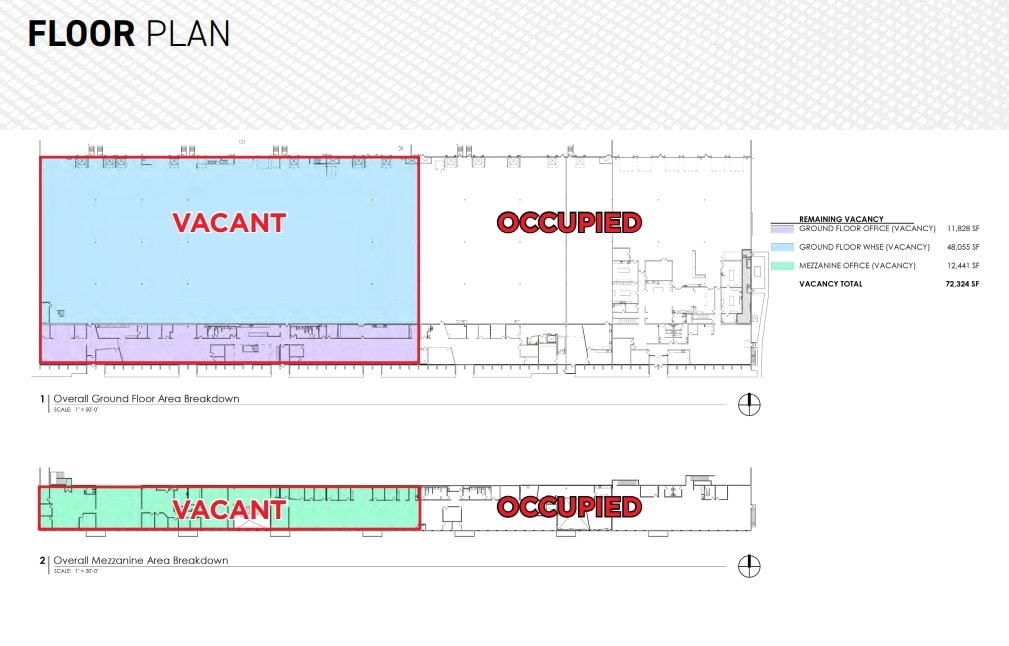
Task: Click the 72,324 SF vacancy total value
Action: [x=960, y=284]
